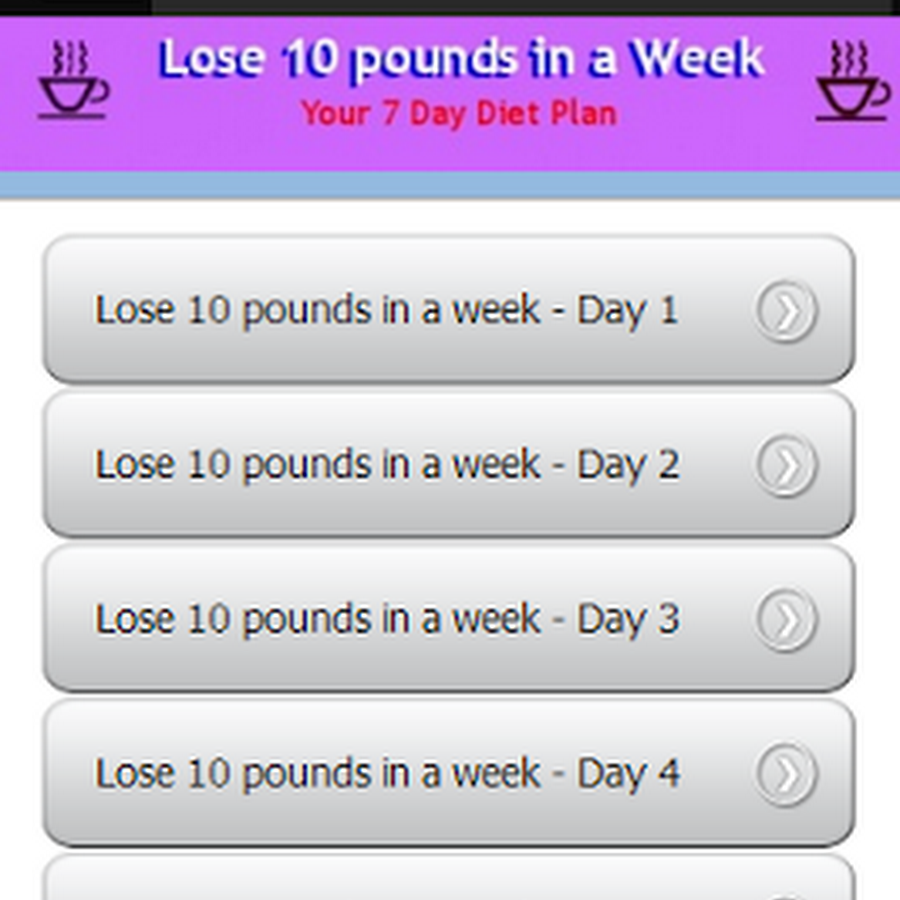The image size is (900, 900).
Task: Click the right coffee cup icon
Action: [x=851, y=81]
